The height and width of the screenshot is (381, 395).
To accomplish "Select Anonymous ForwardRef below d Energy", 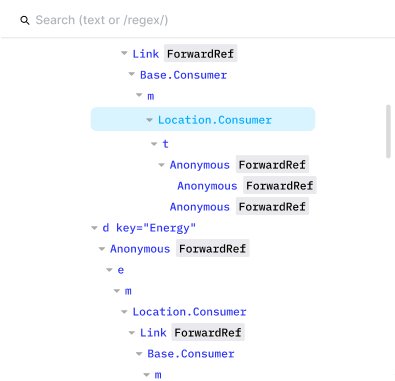I will pos(179,249).
